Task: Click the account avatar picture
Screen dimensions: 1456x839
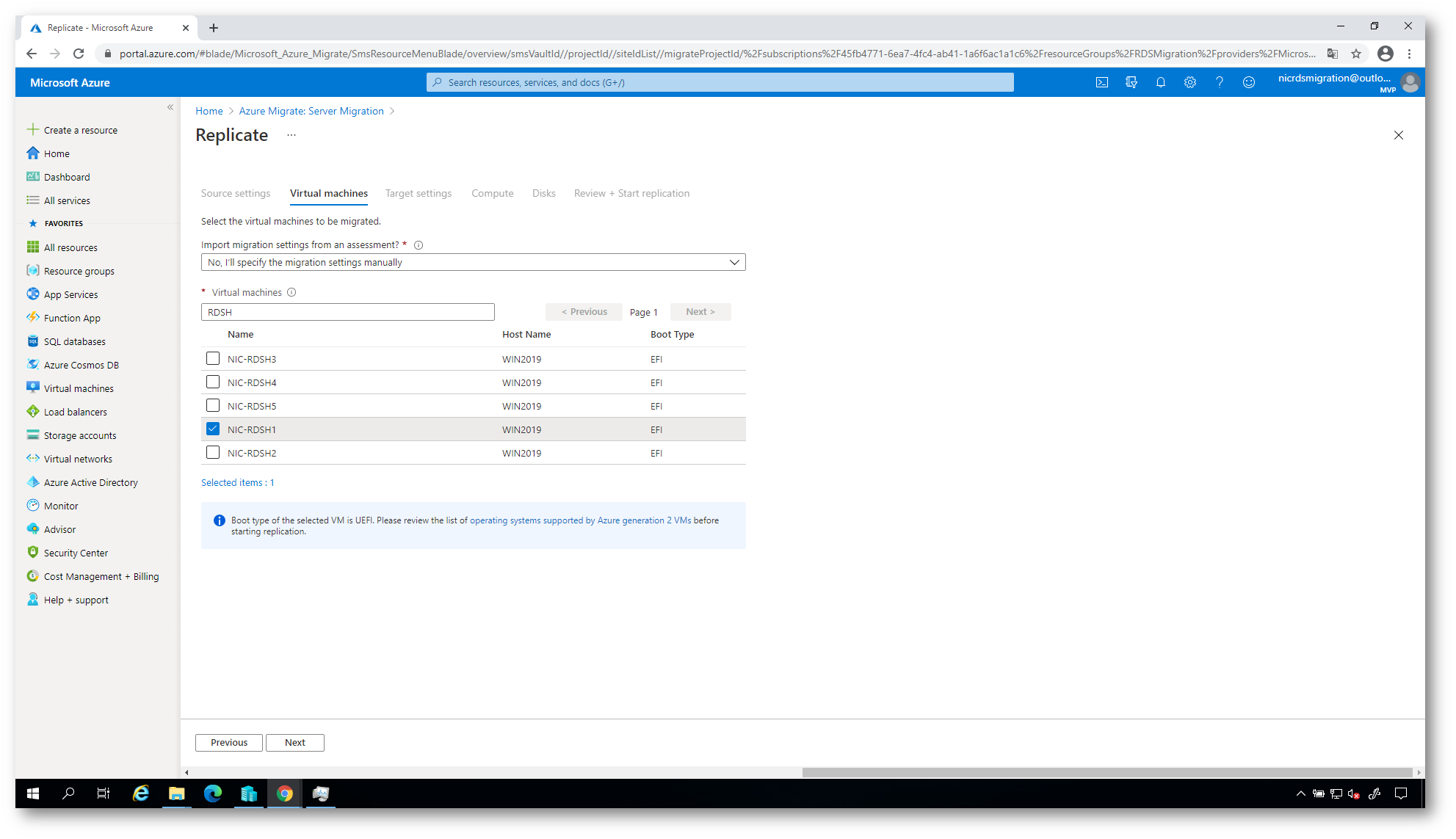Action: click(1409, 82)
